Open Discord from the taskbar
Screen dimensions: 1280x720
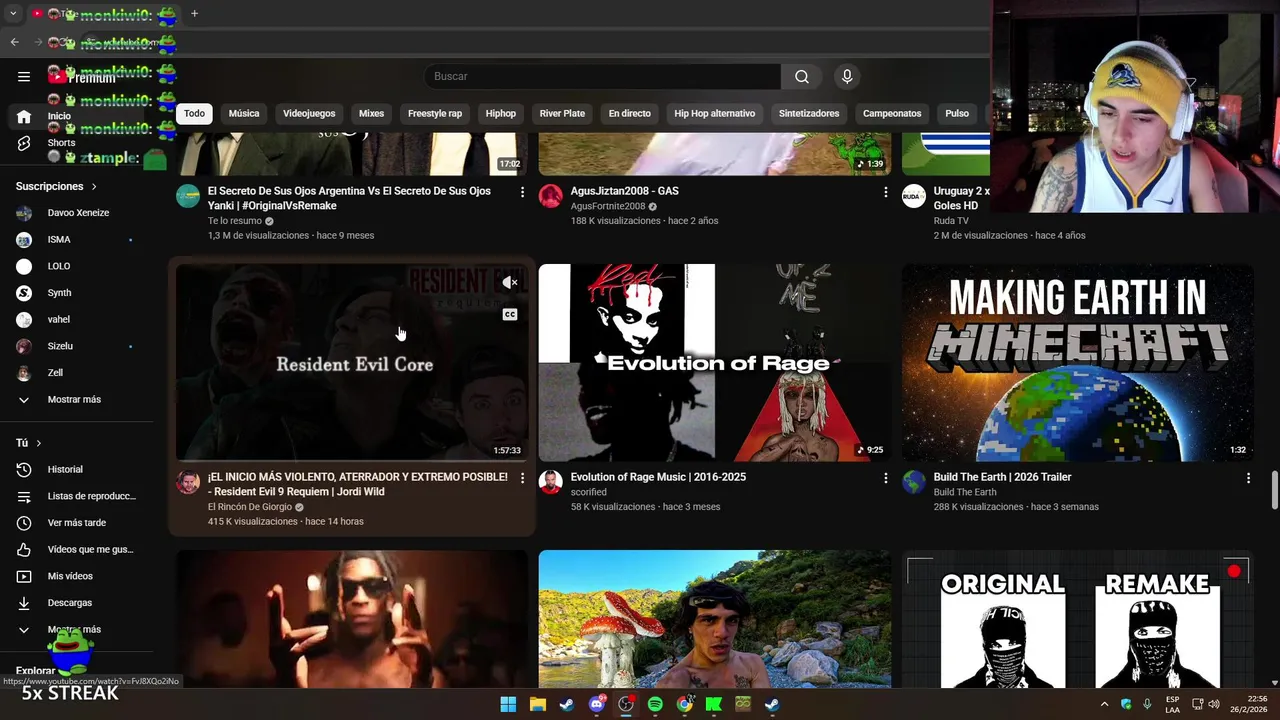597,704
